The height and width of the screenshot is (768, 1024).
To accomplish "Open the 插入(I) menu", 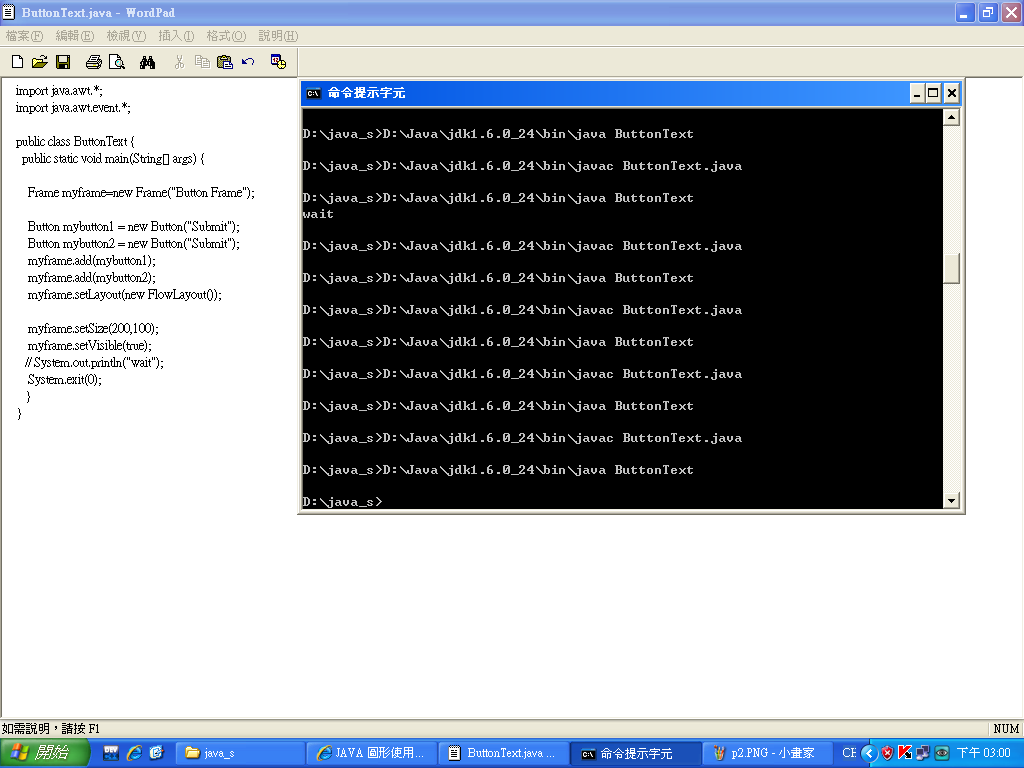I will (x=176, y=36).
